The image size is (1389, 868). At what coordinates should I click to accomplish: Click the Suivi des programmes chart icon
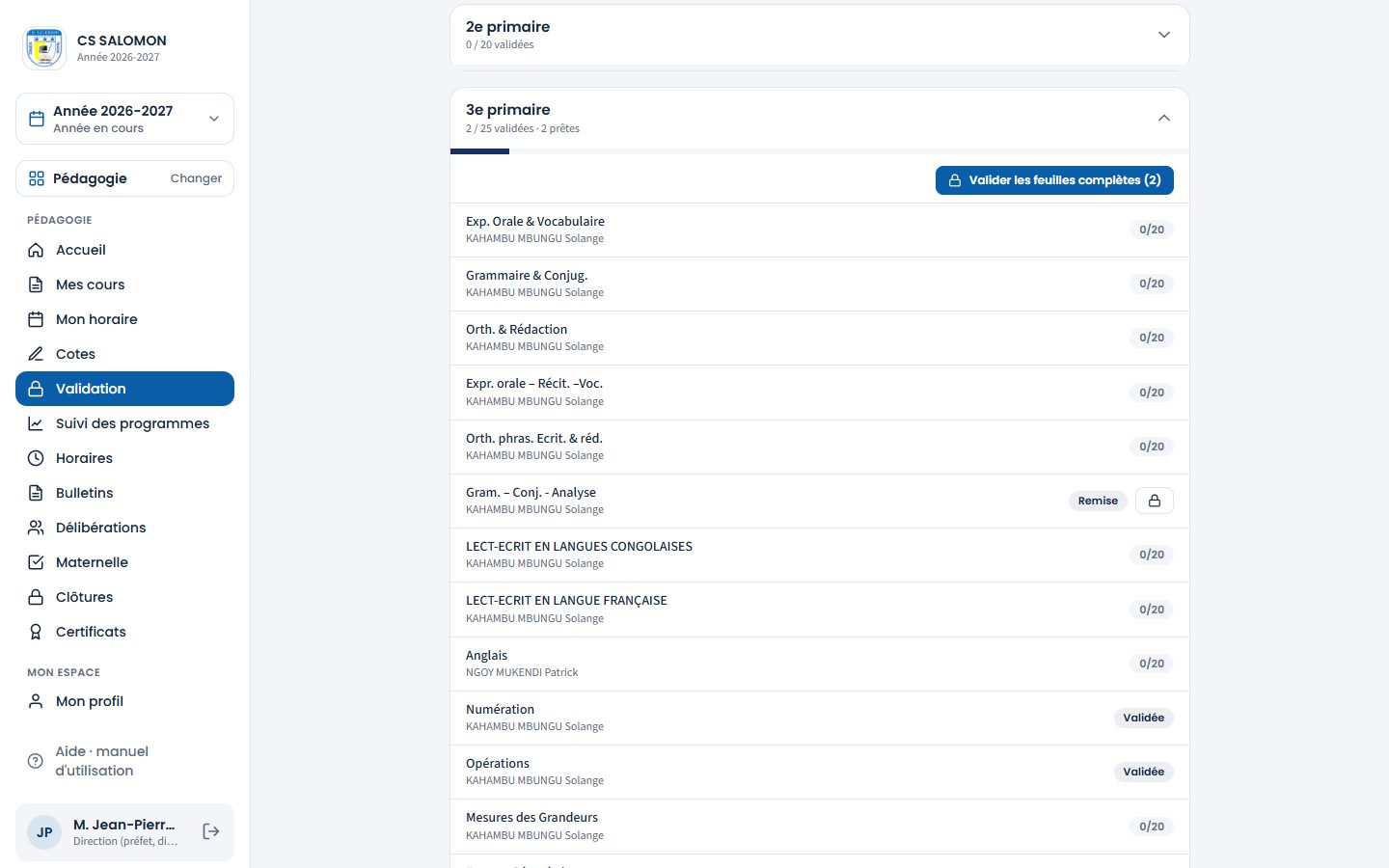click(x=36, y=423)
